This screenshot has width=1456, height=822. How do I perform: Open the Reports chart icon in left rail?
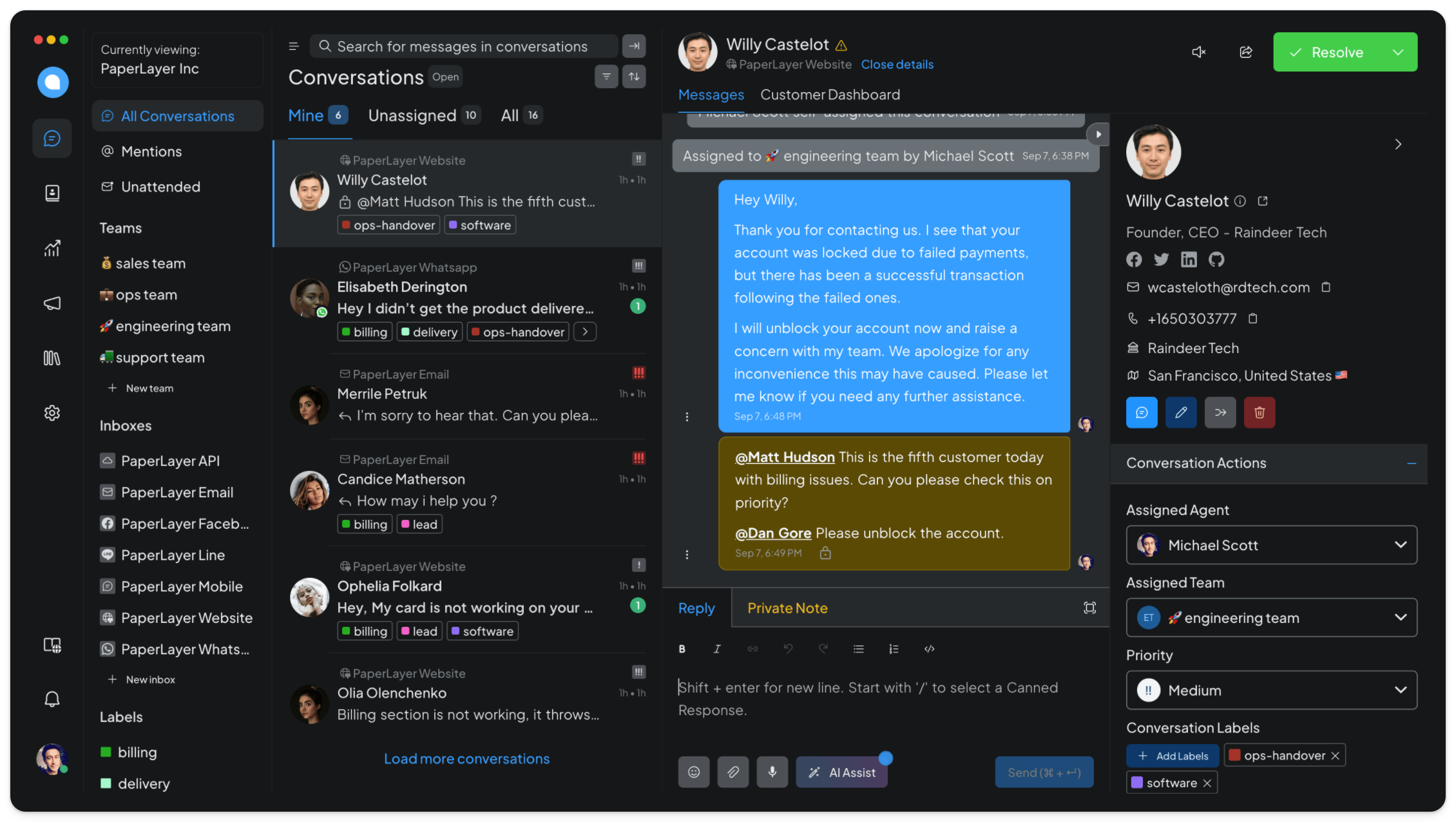[x=52, y=248]
